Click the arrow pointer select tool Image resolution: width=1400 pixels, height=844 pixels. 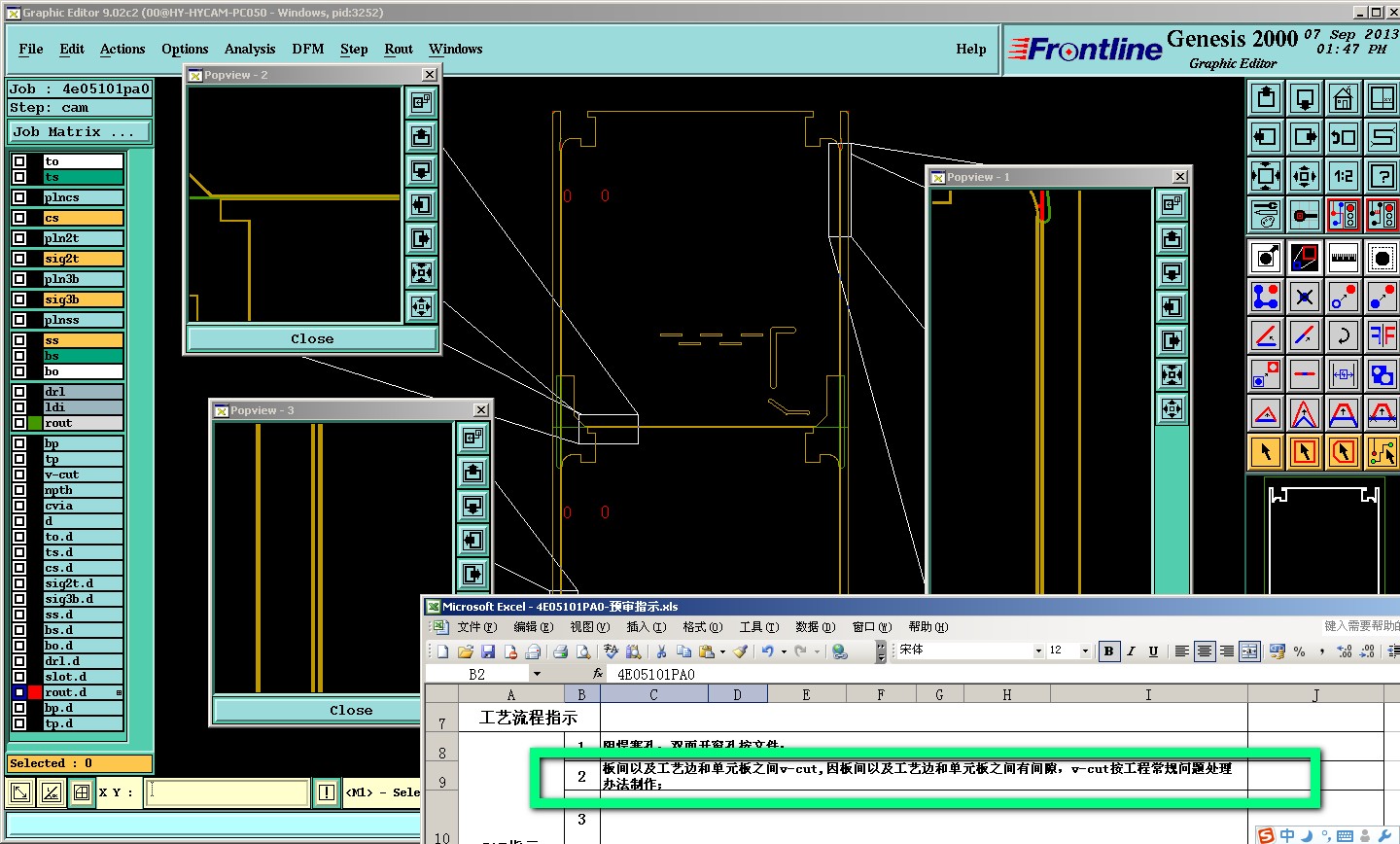[1266, 451]
